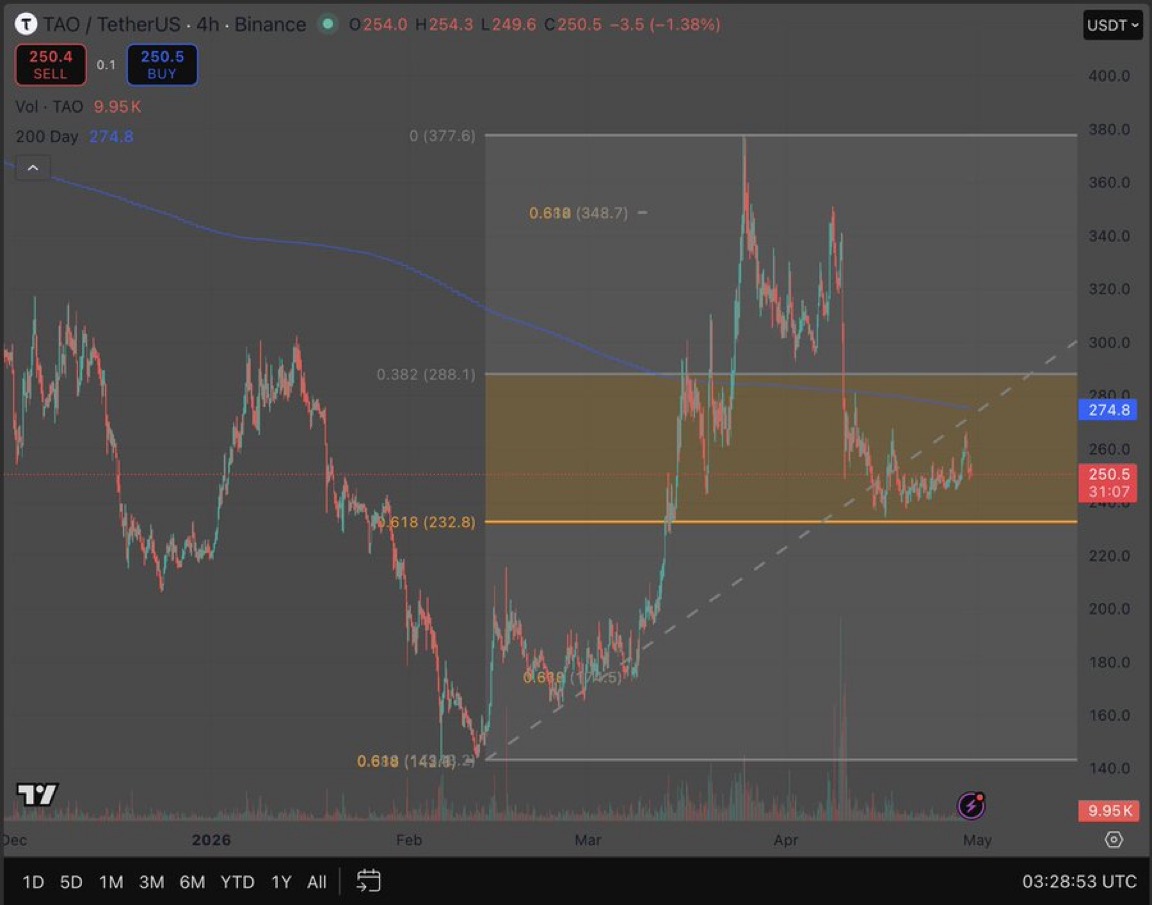Open the USDT currency dropdown
The height and width of the screenshot is (905, 1152).
click(x=1112, y=25)
